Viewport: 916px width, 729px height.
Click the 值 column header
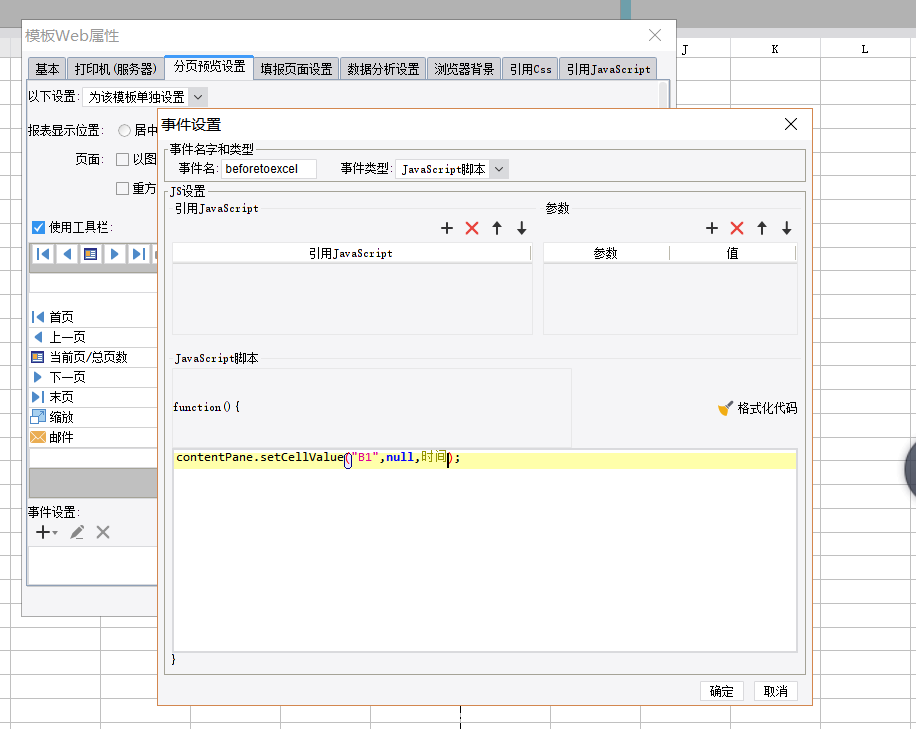(x=733, y=253)
